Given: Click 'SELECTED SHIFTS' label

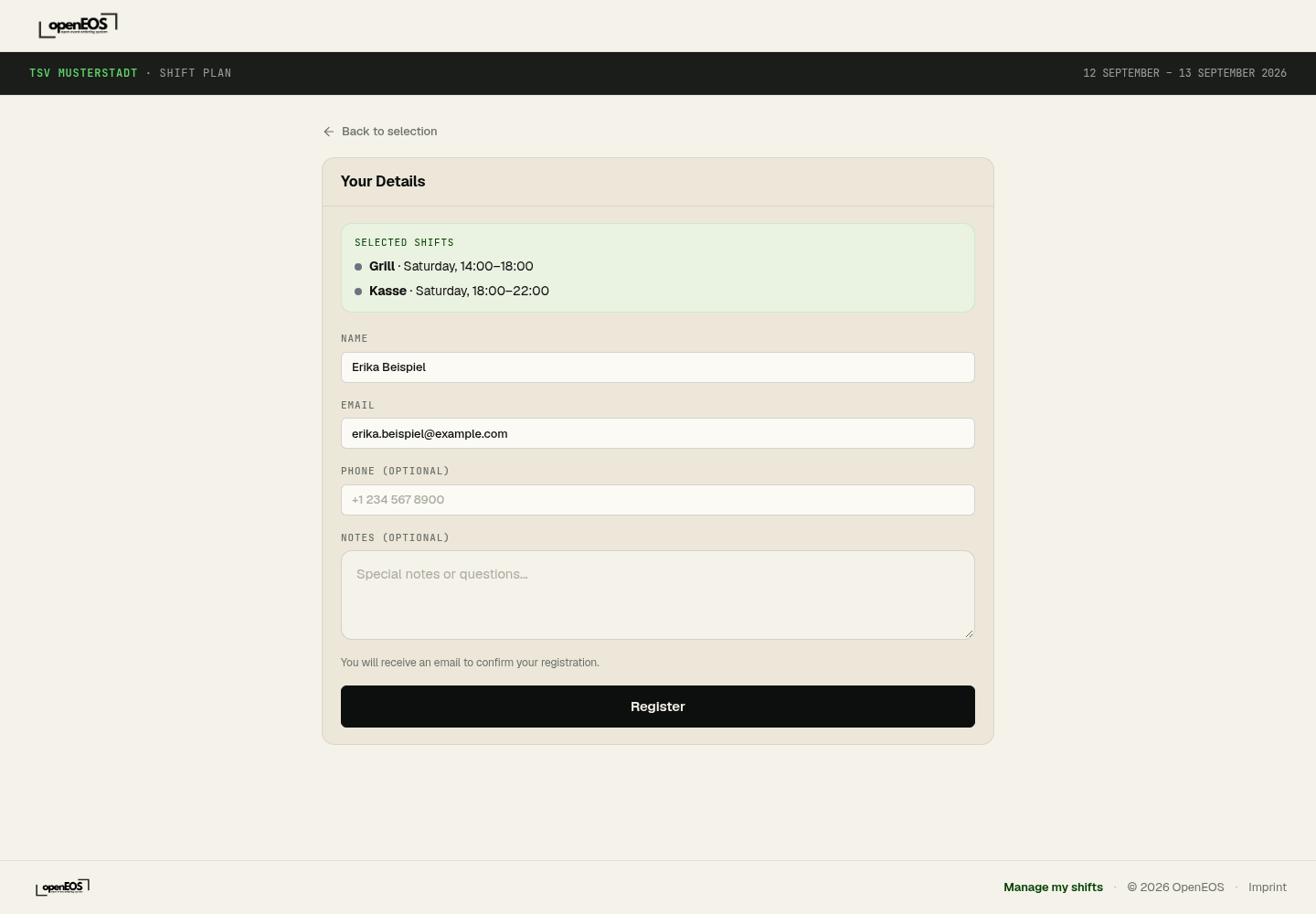Looking at the screenshot, I should click(x=404, y=242).
